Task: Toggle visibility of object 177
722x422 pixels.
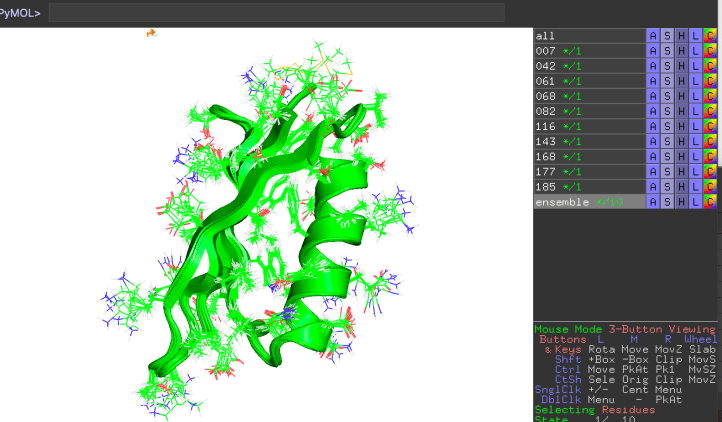Action: 589,172
